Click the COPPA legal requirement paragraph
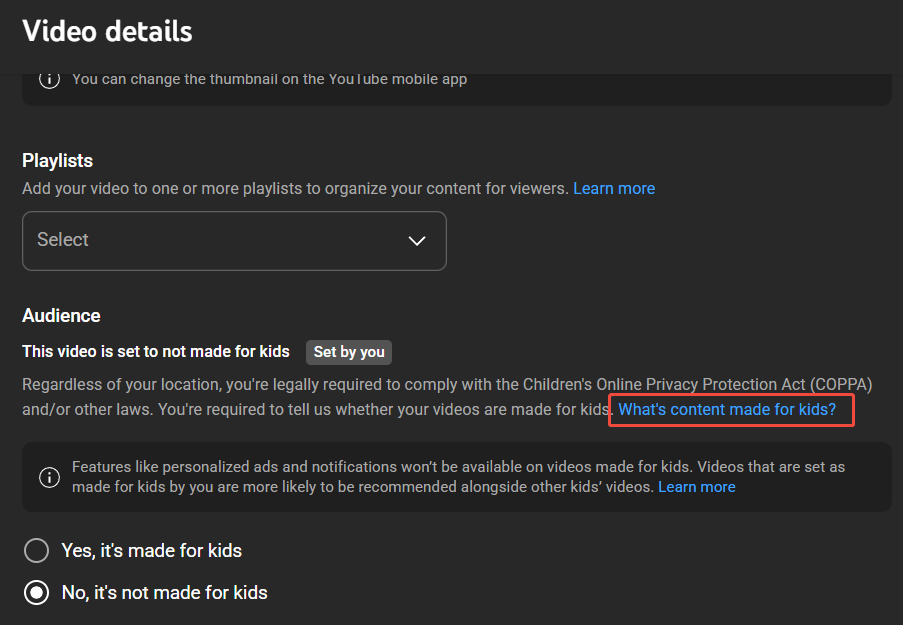903x625 pixels. click(400, 385)
